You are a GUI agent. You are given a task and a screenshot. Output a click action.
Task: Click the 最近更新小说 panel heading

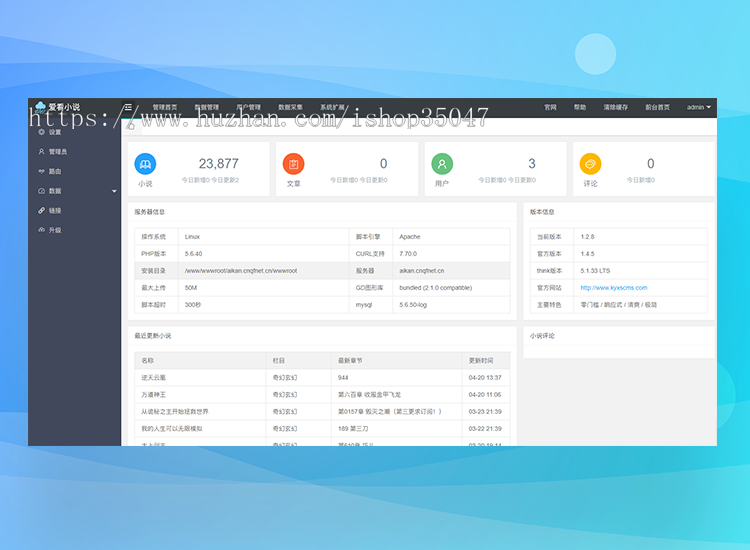click(153, 336)
